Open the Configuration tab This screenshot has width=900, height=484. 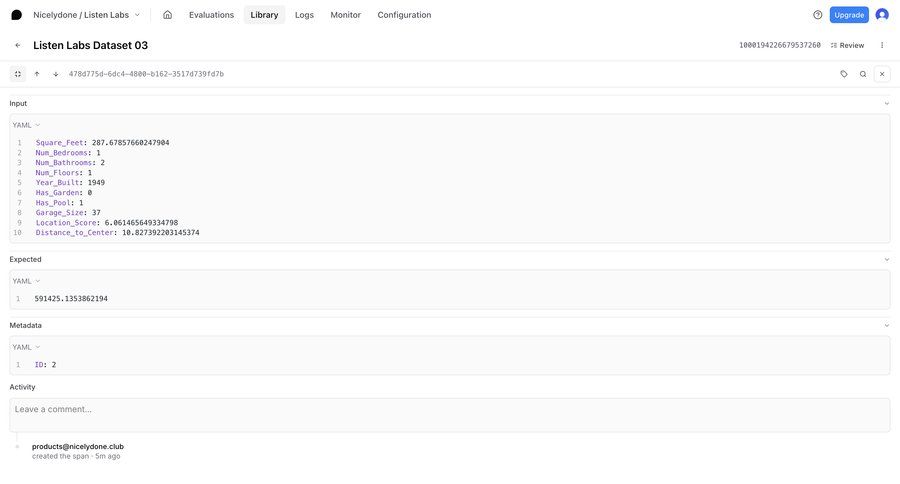click(x=404, y=15)
